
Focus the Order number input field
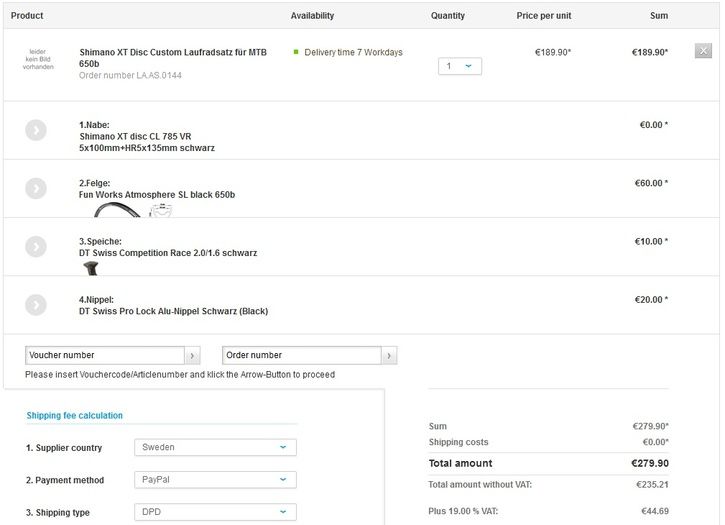[301, 355]
